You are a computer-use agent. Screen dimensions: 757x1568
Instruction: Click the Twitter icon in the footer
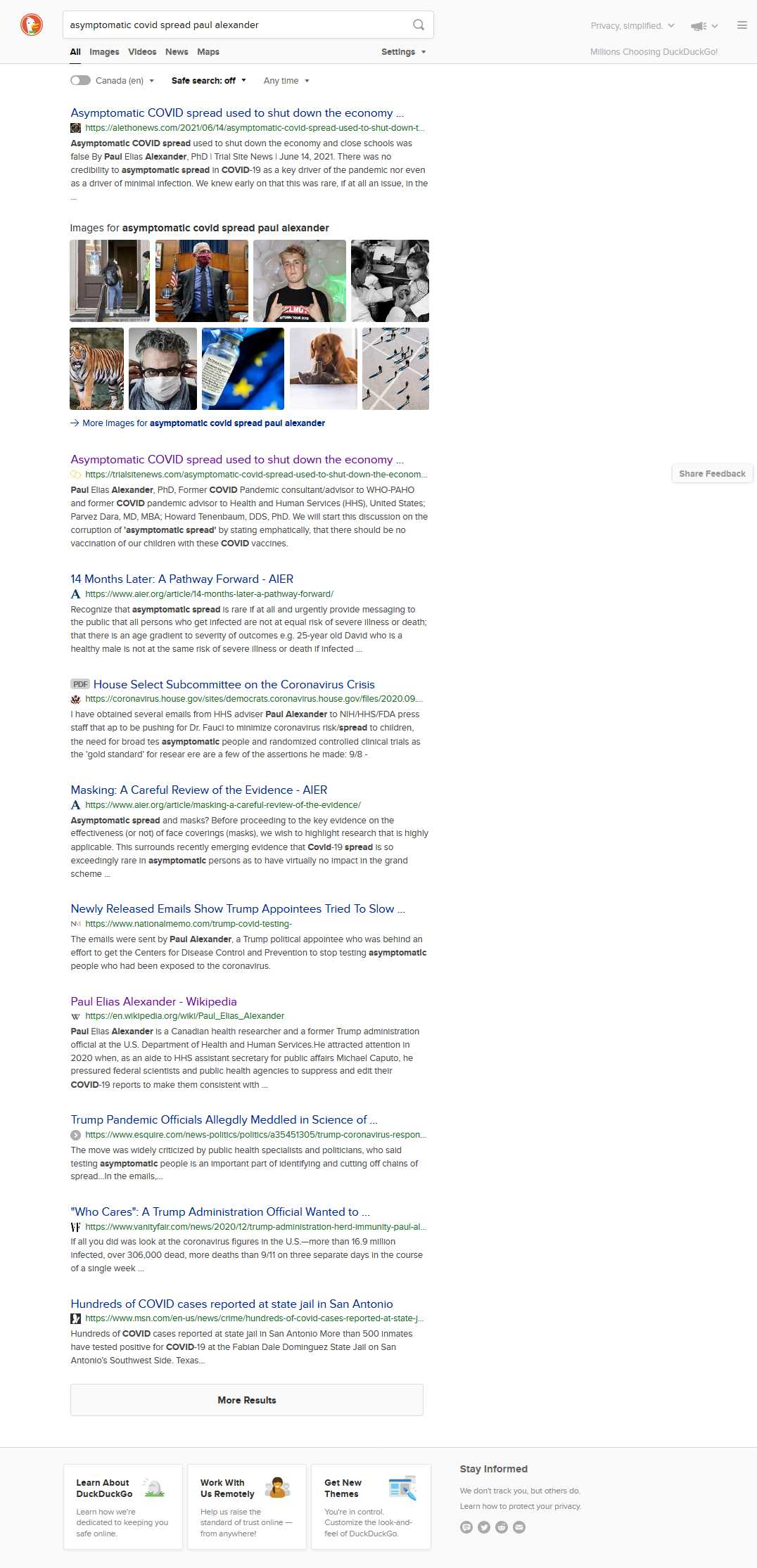point(484,1527)
